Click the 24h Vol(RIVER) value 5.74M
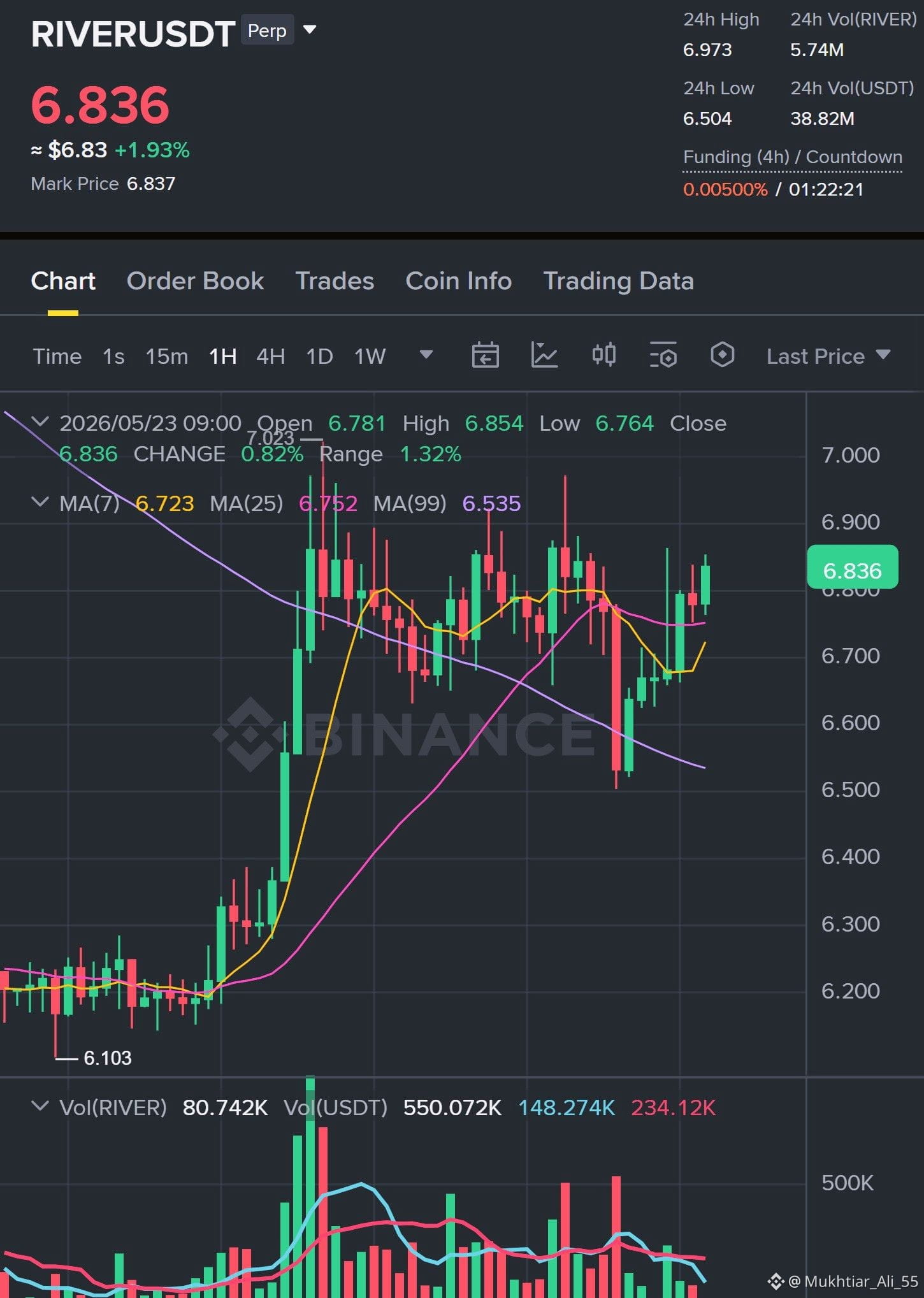 point(817,50)
